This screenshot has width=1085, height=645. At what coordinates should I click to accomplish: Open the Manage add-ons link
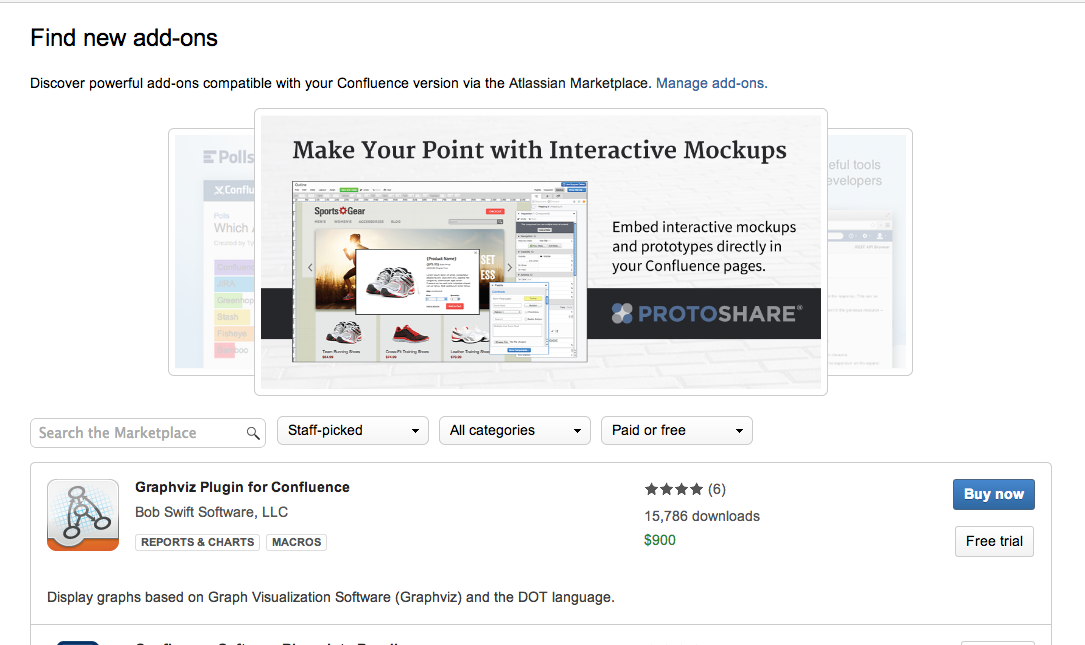click(x=711, y=83)
